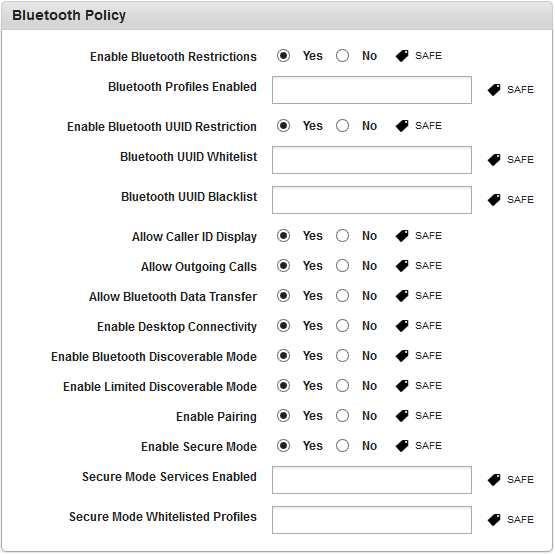Click SAFE tag icon for Bluetooth UUID Whitelist
The image size is (555, 554).
pyautogui.click(x=494, y=160)
